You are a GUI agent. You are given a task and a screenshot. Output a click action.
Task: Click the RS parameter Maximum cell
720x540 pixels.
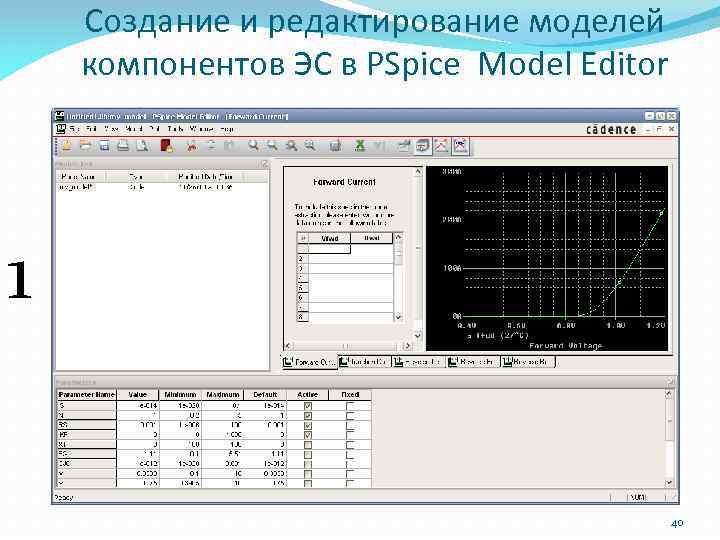point(223,426)
